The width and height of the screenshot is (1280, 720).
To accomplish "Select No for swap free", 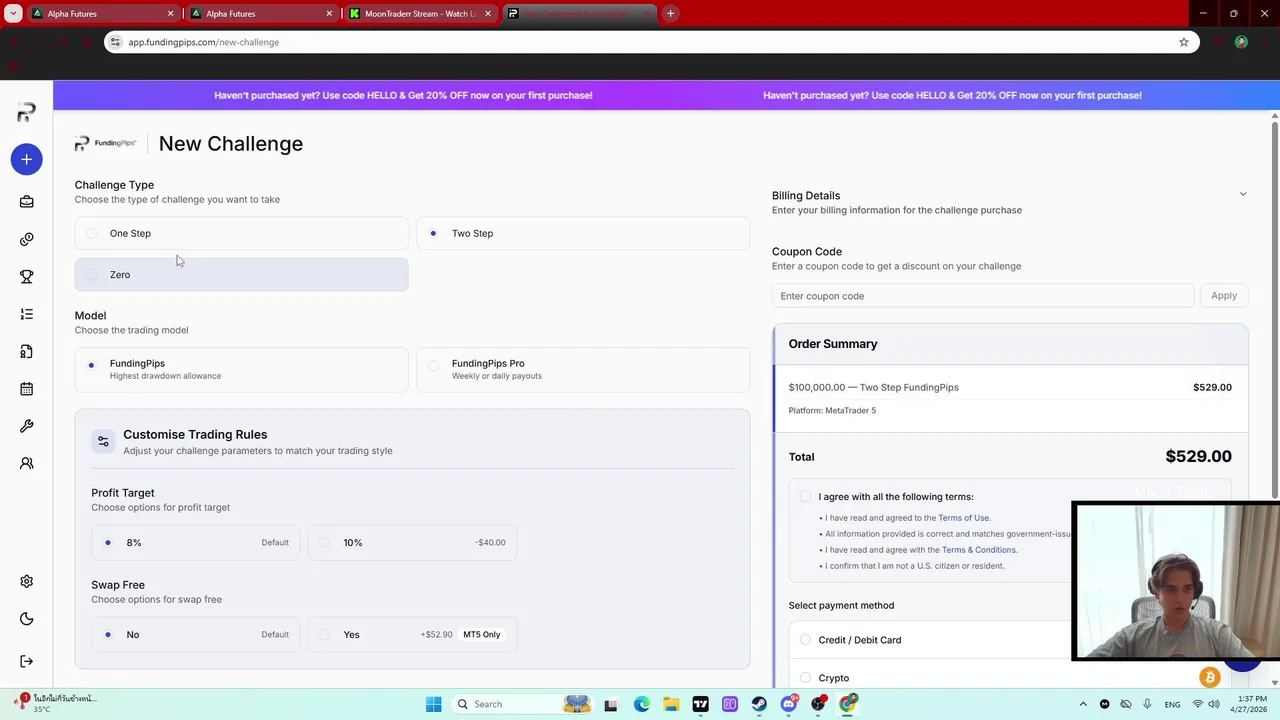I will (x=195, y=634).
